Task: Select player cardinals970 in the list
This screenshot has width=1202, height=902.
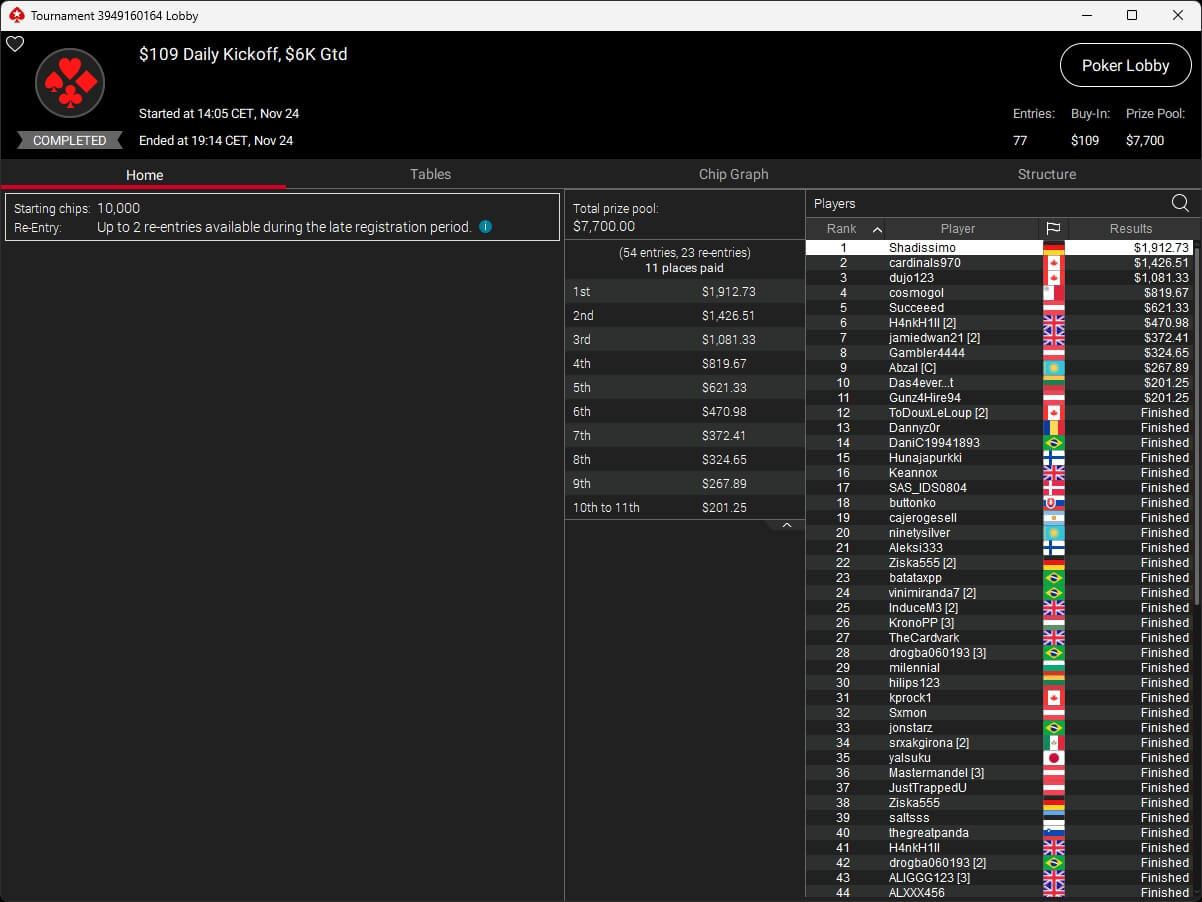Action: tap(924, 263)
